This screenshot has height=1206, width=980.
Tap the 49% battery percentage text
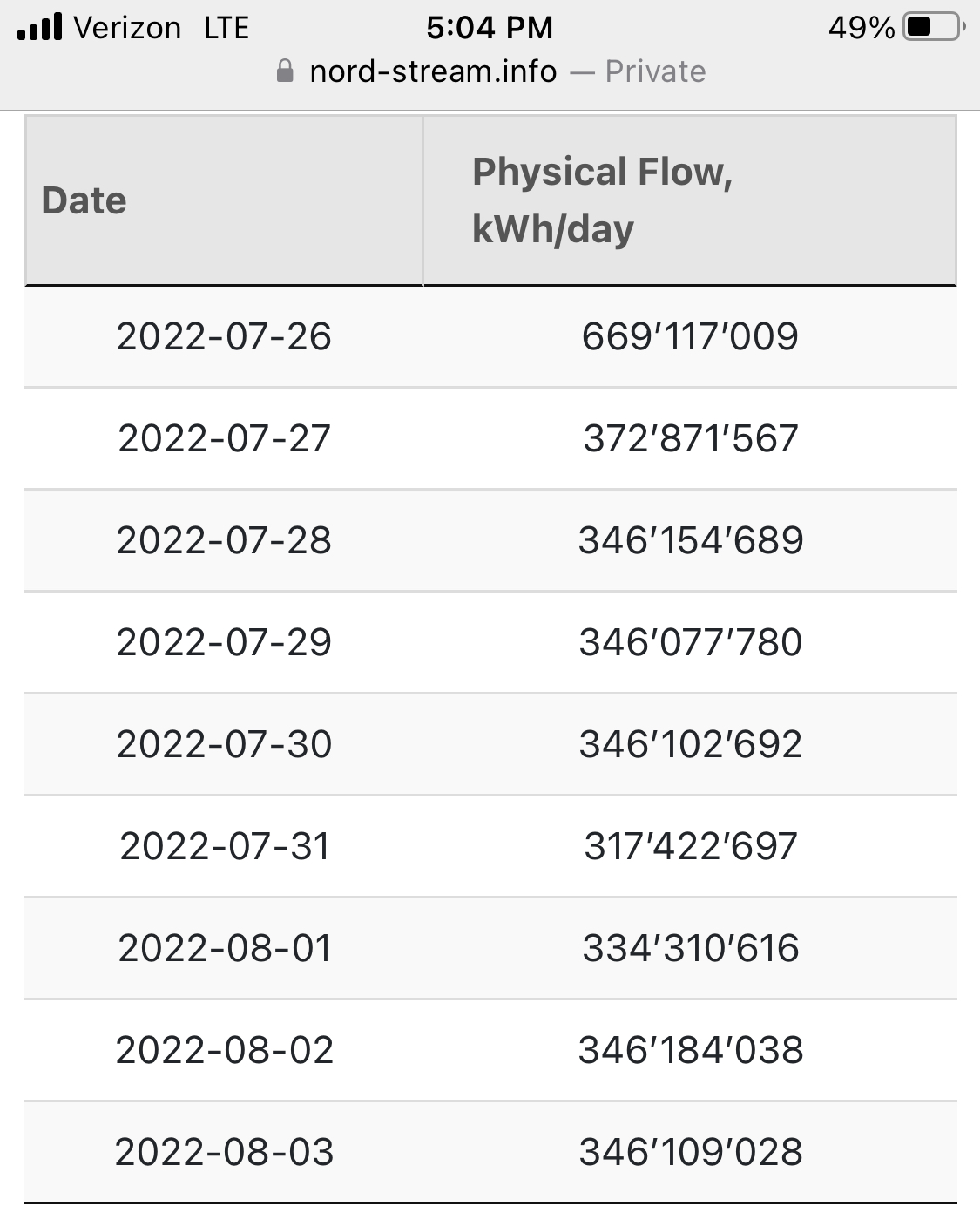tap(861, 28)
